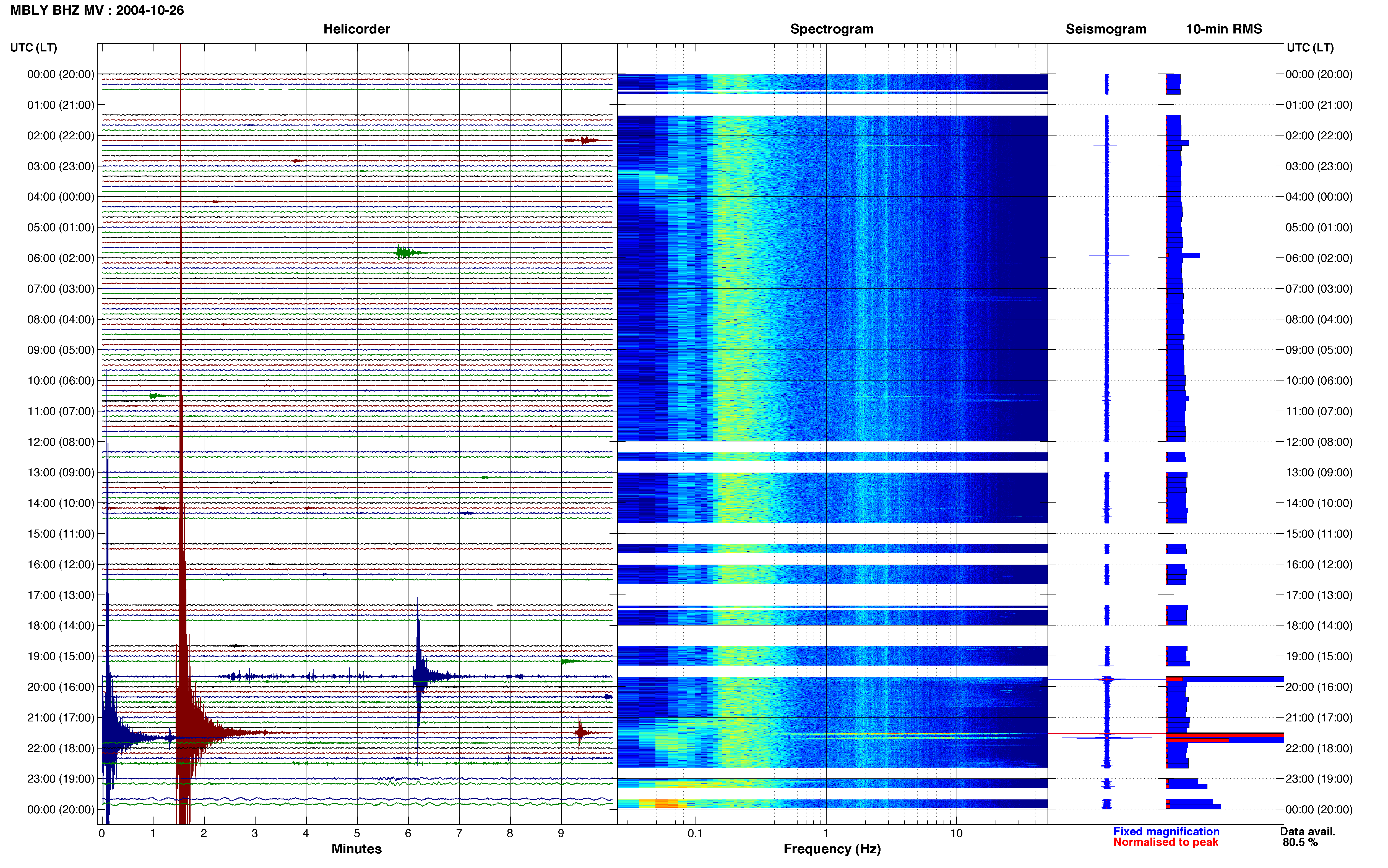
Task: Click the Minutes axis label
Action: coord(356,848)
